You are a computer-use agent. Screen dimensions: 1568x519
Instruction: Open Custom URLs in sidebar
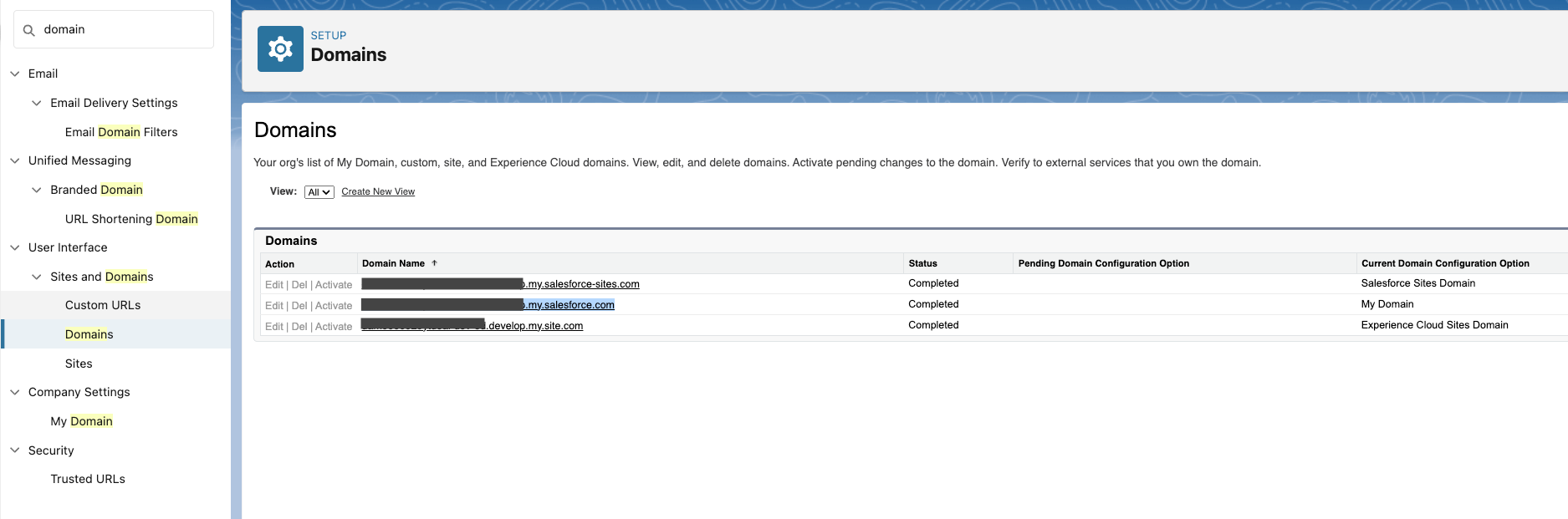tap(103, 305)
